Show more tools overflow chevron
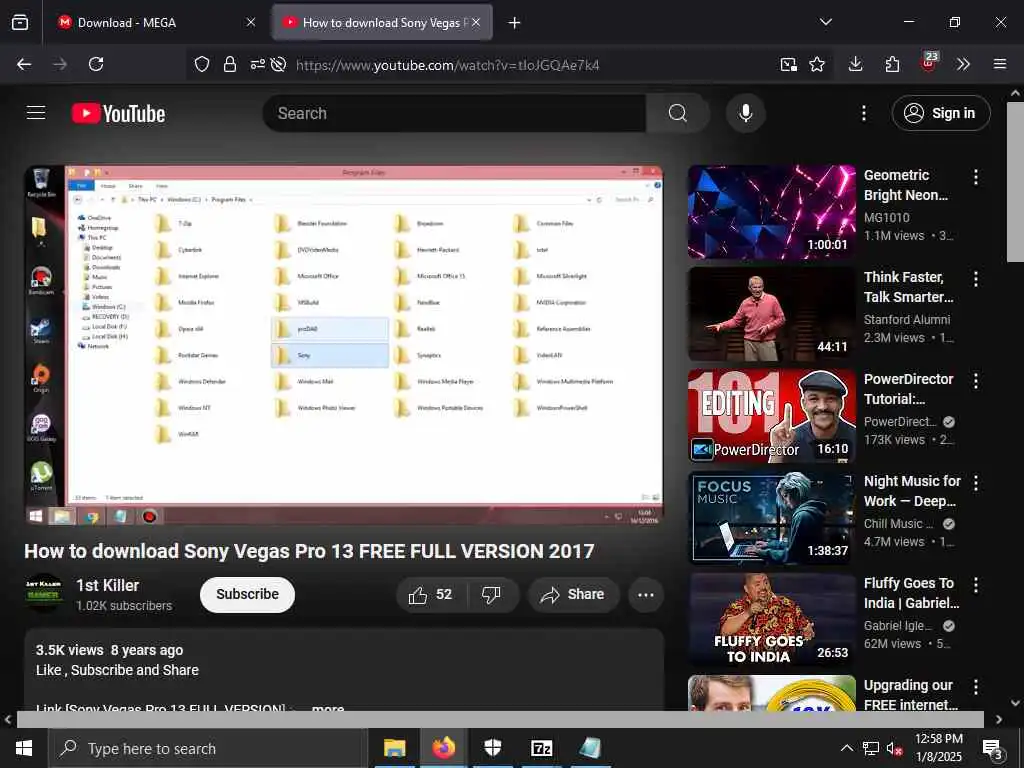This screenshot has width=1024, height=768. [963, 64]
